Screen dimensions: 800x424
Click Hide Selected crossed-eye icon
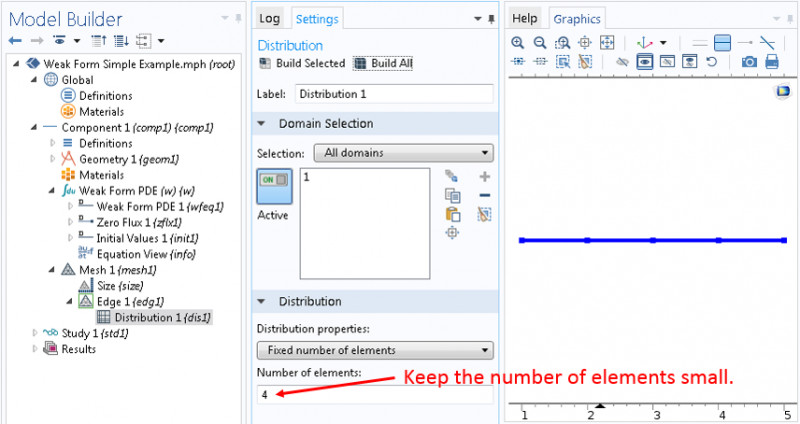(622, 62)
